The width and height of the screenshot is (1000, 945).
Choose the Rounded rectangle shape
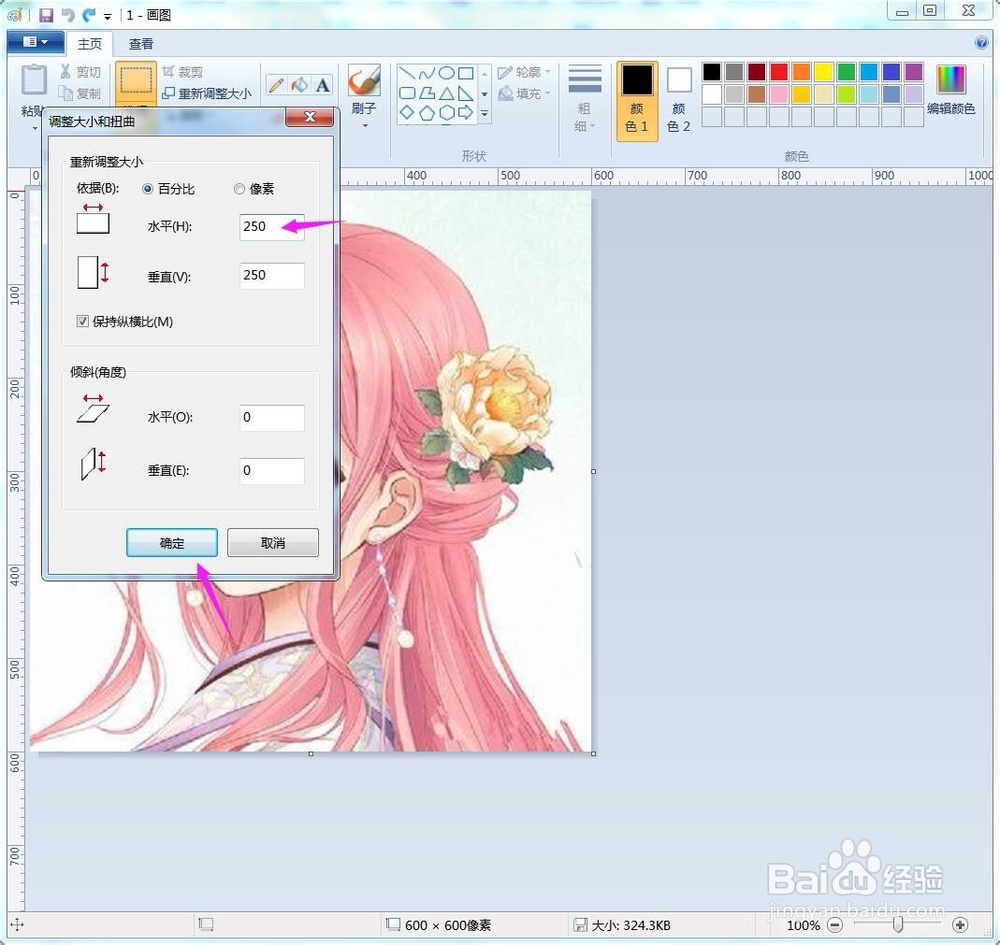pyautogui.click(x=408, y=93)
